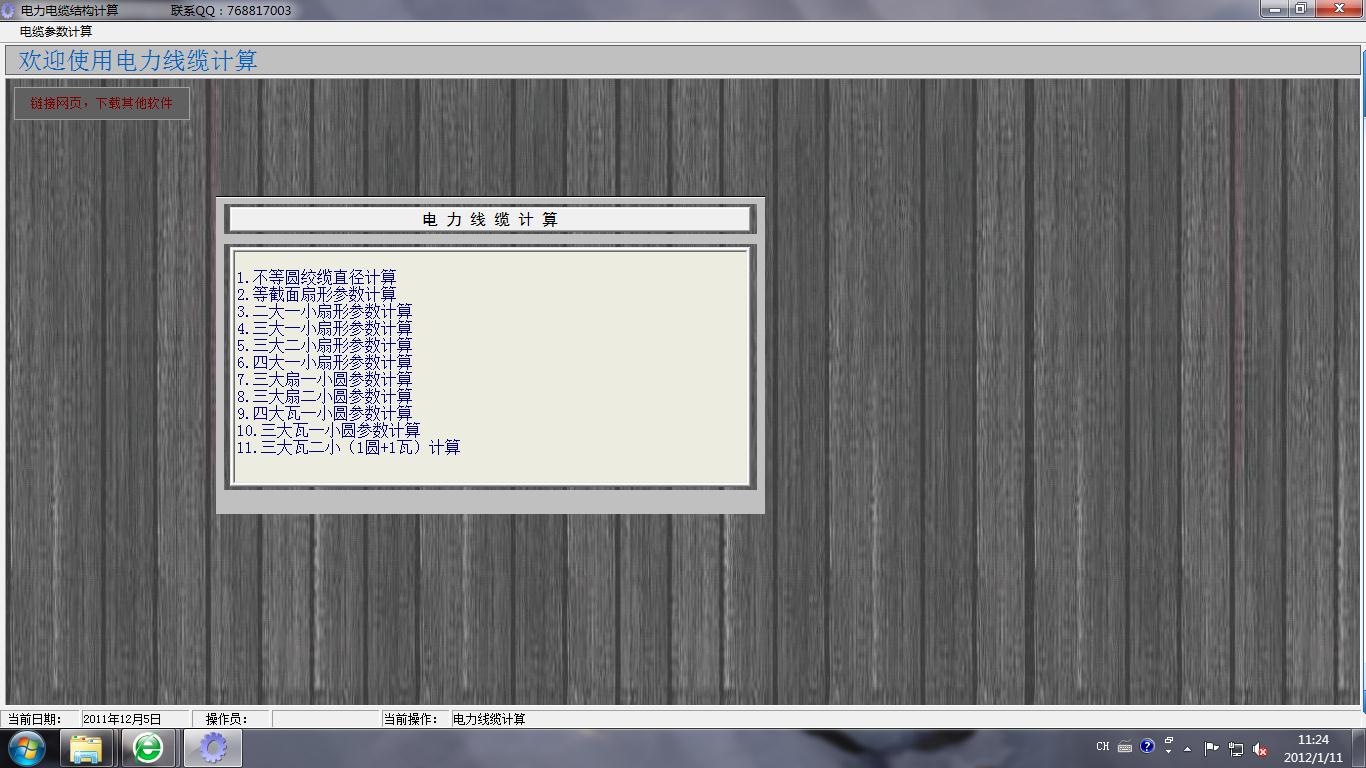Click the soft keyboard icon in language bar
Viewport: 1366px width, 768px height.
pyautogui.click(x=1125, y=746)
